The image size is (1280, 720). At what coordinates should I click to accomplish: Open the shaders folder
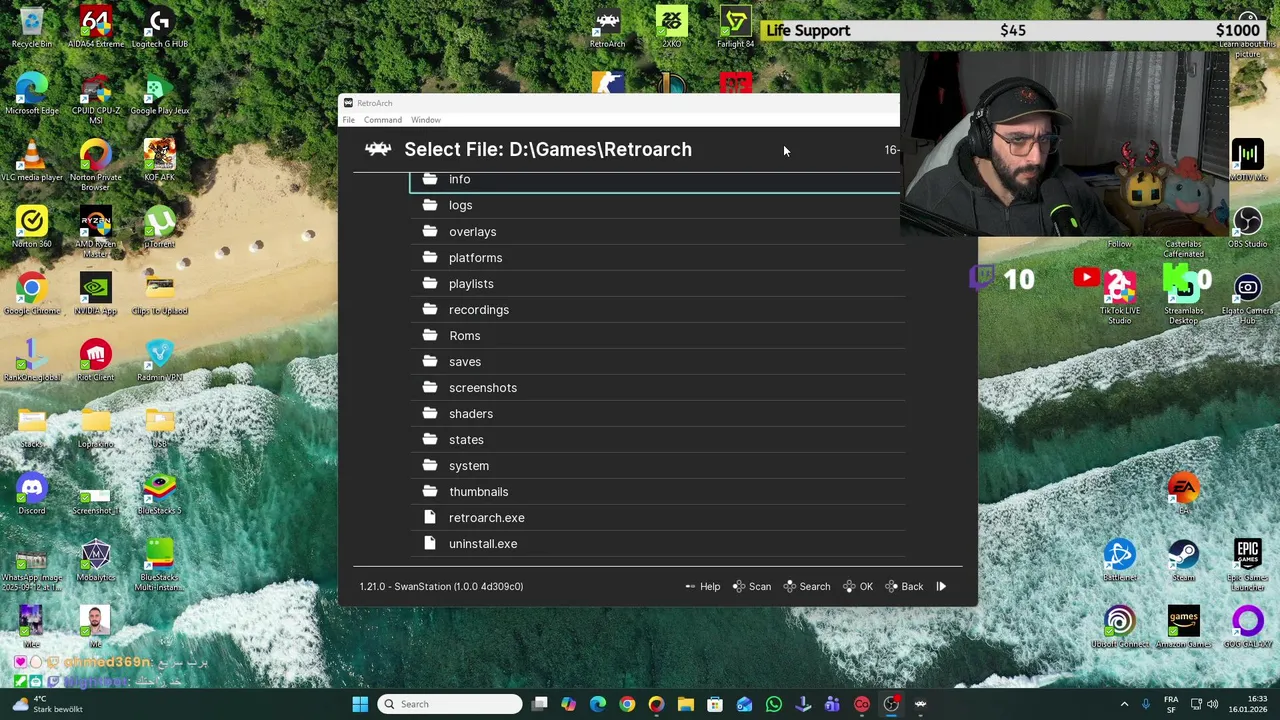click(655, 413)
